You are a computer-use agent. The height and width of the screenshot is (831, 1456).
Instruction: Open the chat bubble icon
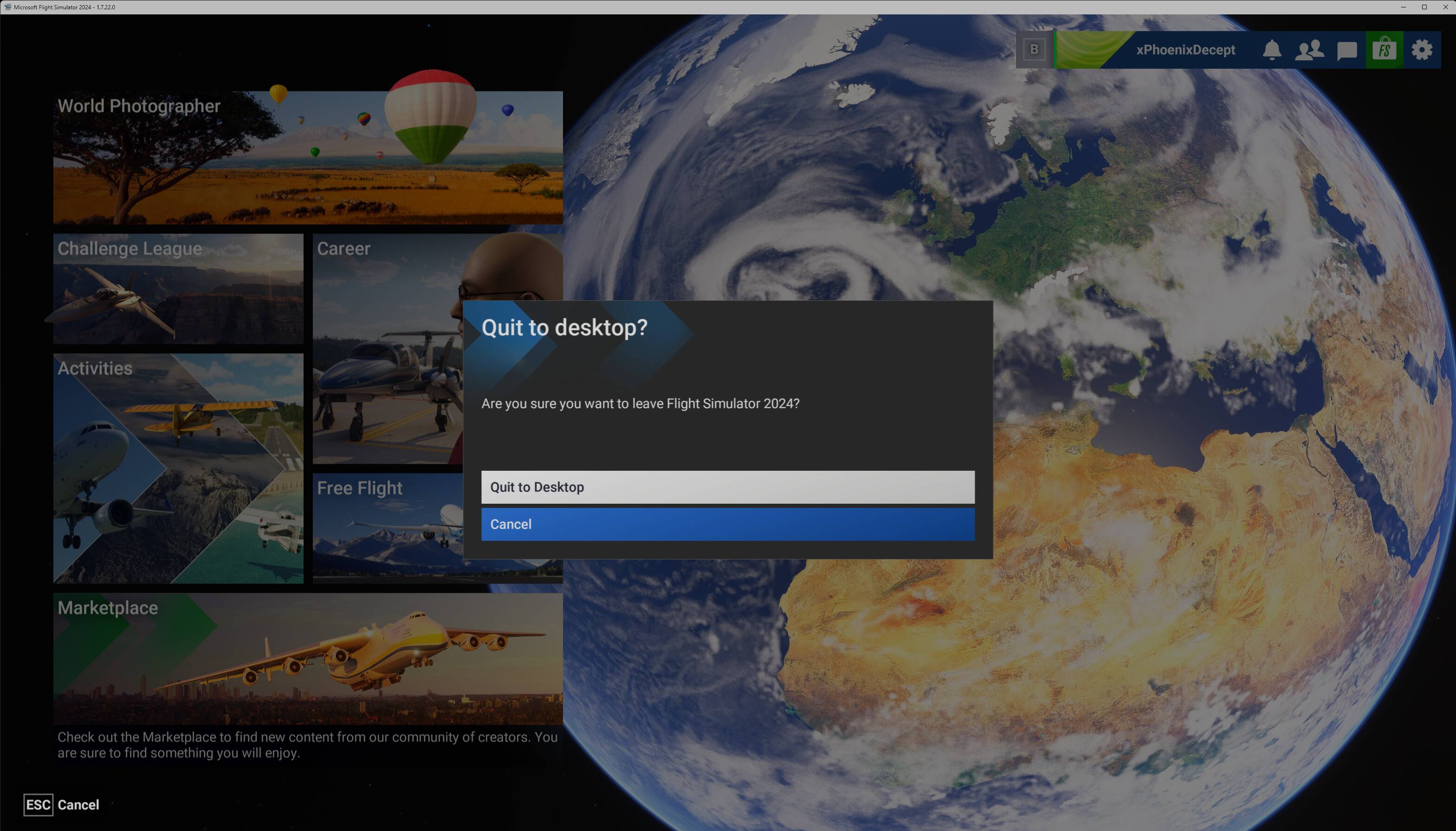1346,50
